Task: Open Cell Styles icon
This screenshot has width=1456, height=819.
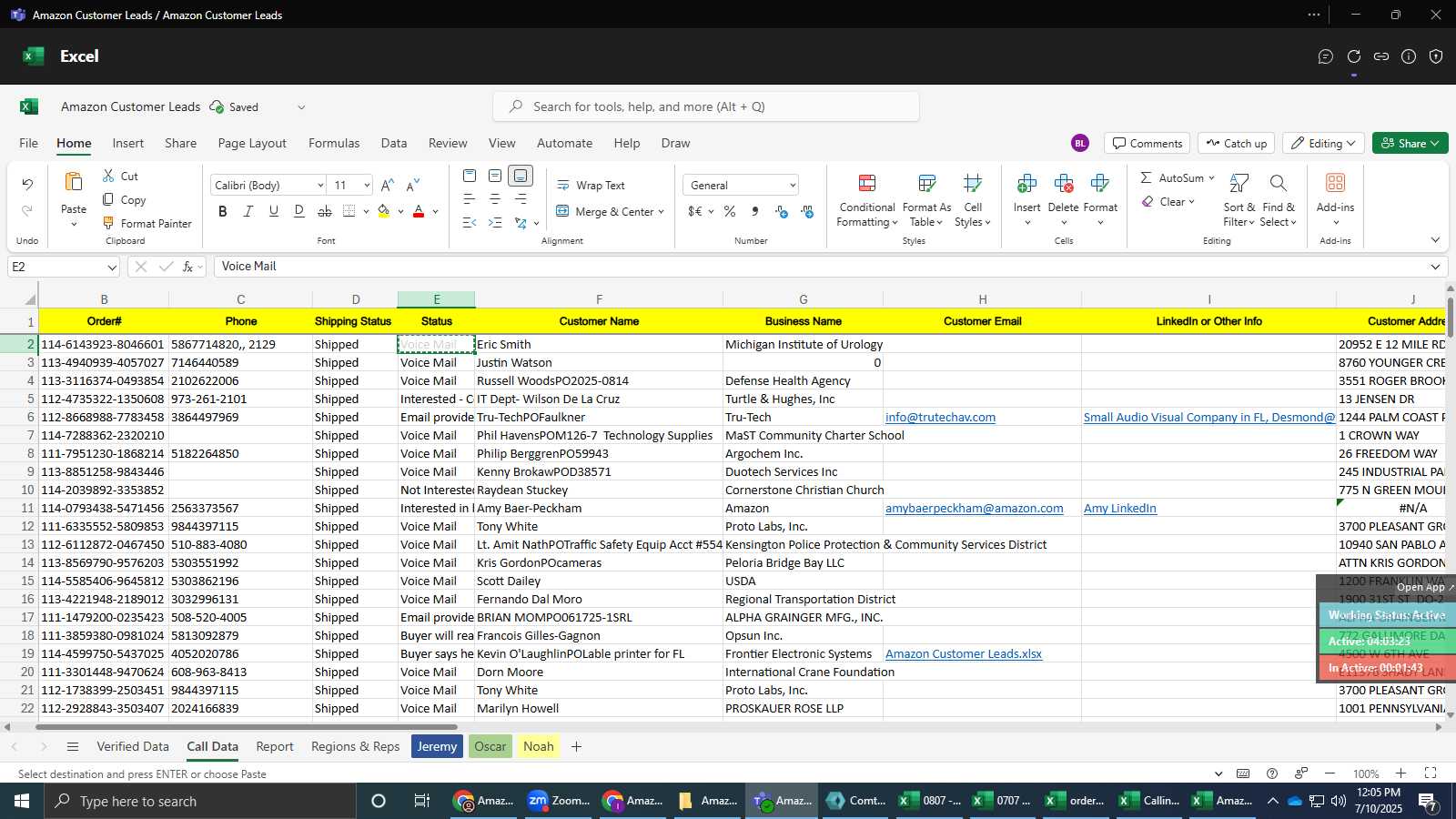Action: pyautogui.click(x=973, y=184)
